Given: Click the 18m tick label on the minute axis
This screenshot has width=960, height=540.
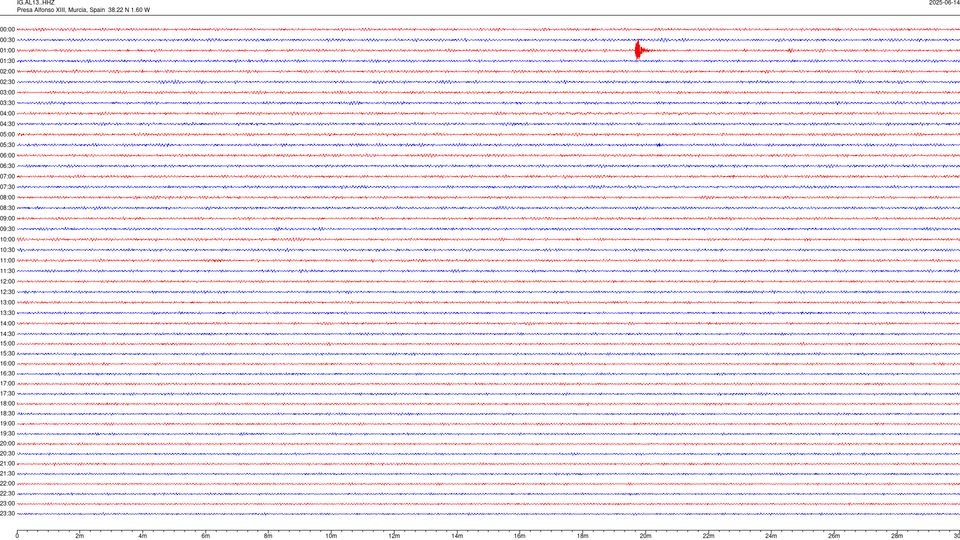Looking at the screenshot, I should tap(582, 536).
